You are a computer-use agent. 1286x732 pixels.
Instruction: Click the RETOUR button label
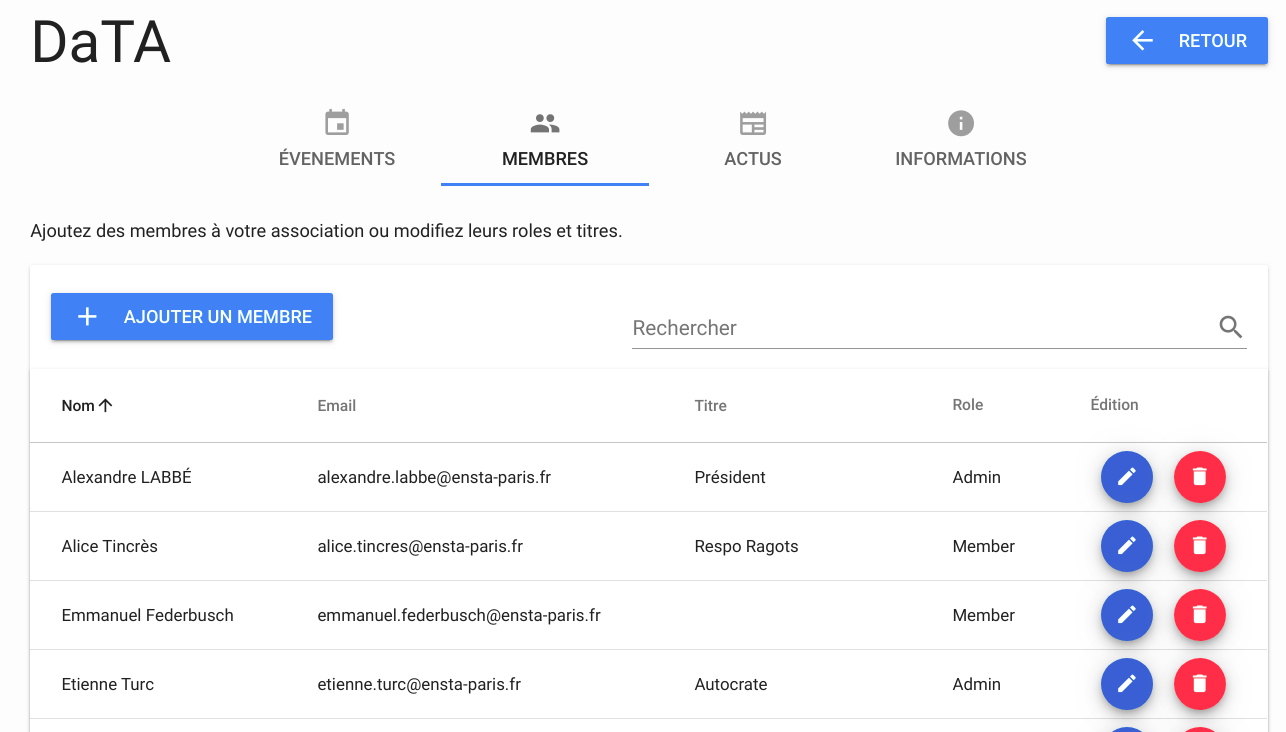[x=1213, y=41]
